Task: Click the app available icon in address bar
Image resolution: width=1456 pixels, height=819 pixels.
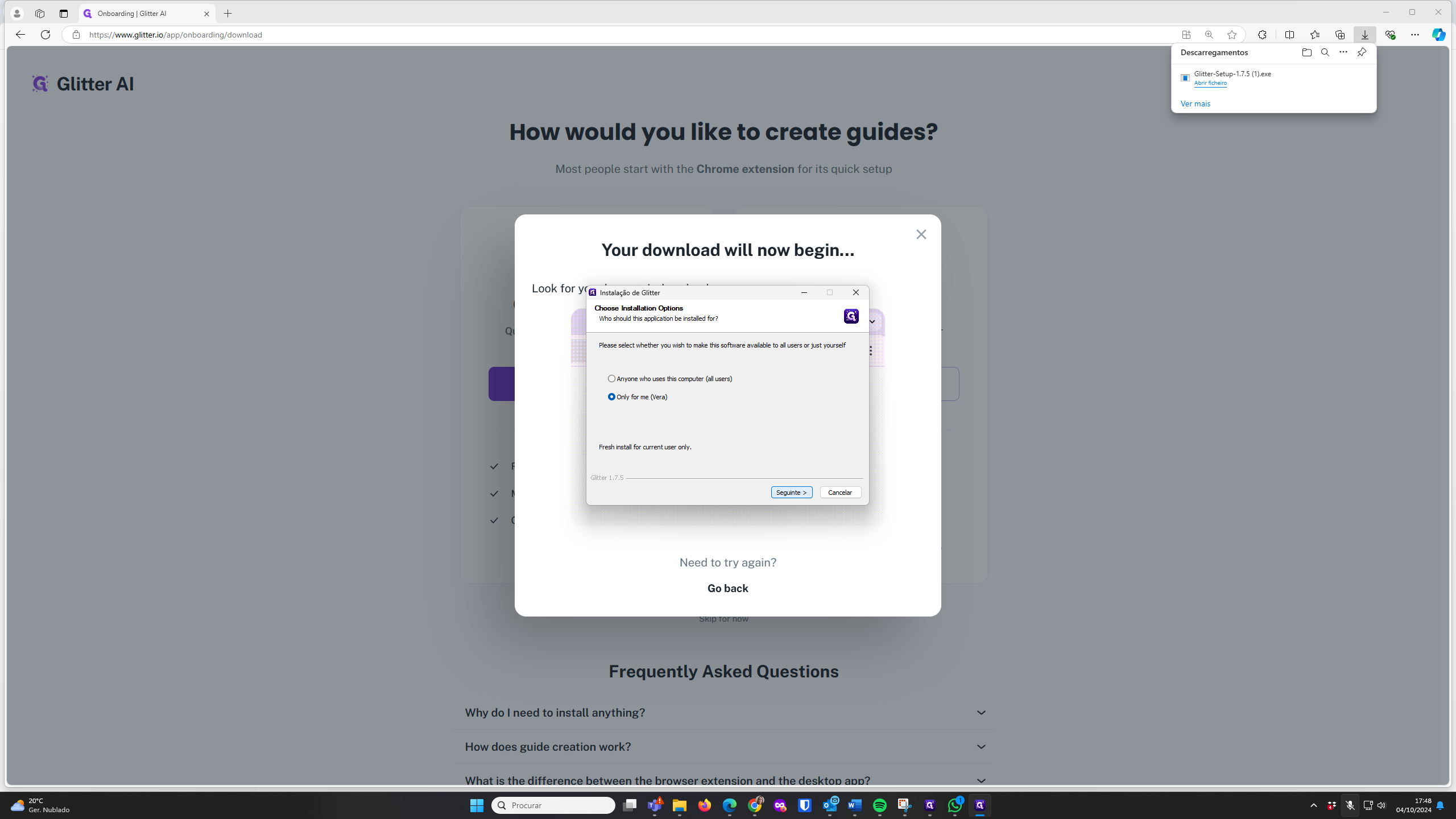Action: click(x=1186, y=35)
